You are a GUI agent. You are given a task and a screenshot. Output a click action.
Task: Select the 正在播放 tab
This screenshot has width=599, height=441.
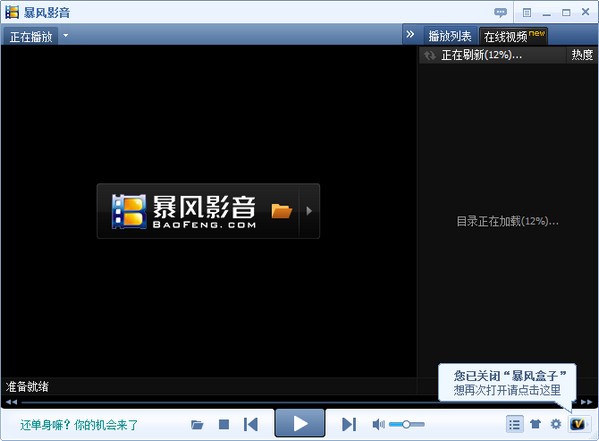[31, 36]
